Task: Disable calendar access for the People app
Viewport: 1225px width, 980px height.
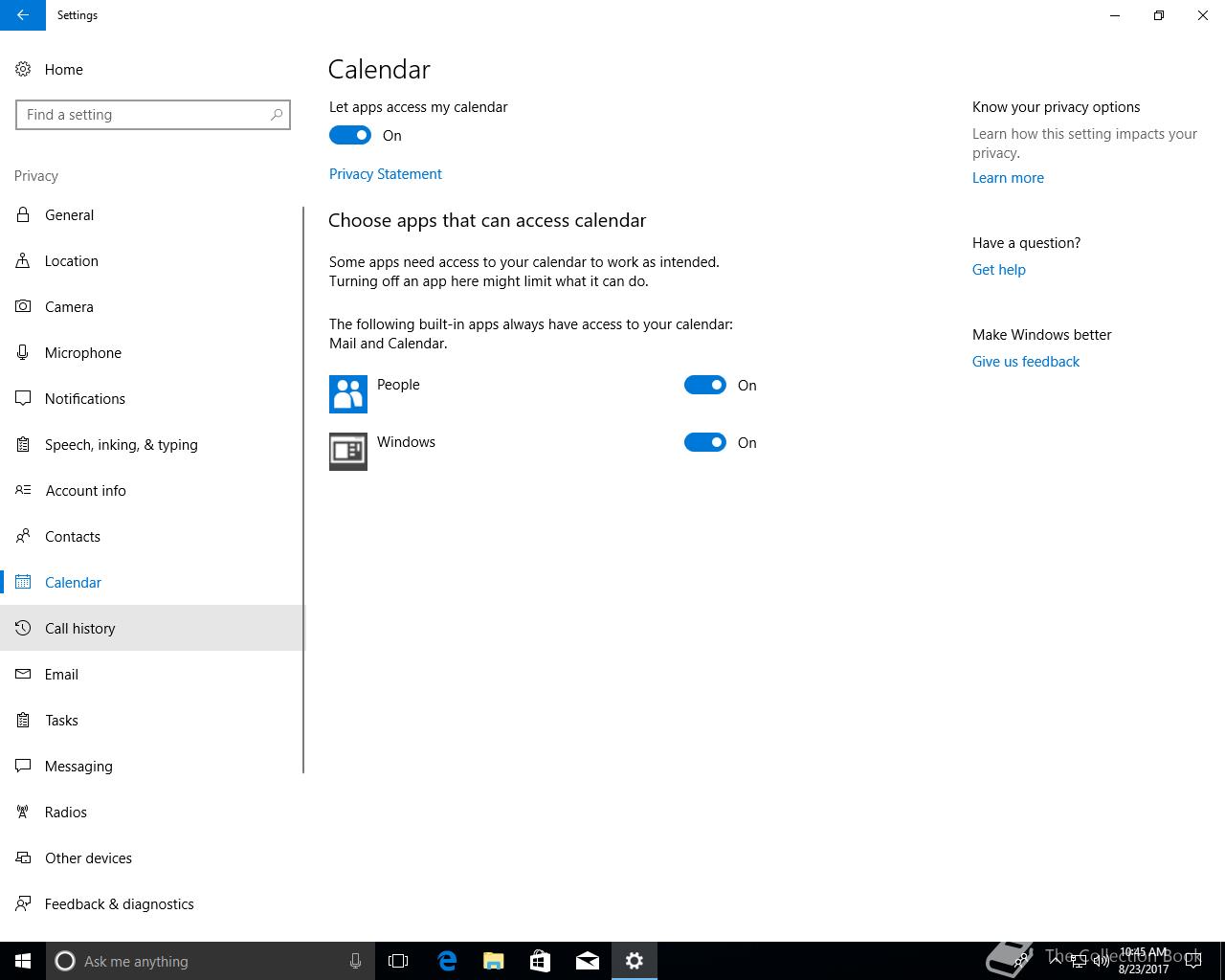Action: coord(705,385)
